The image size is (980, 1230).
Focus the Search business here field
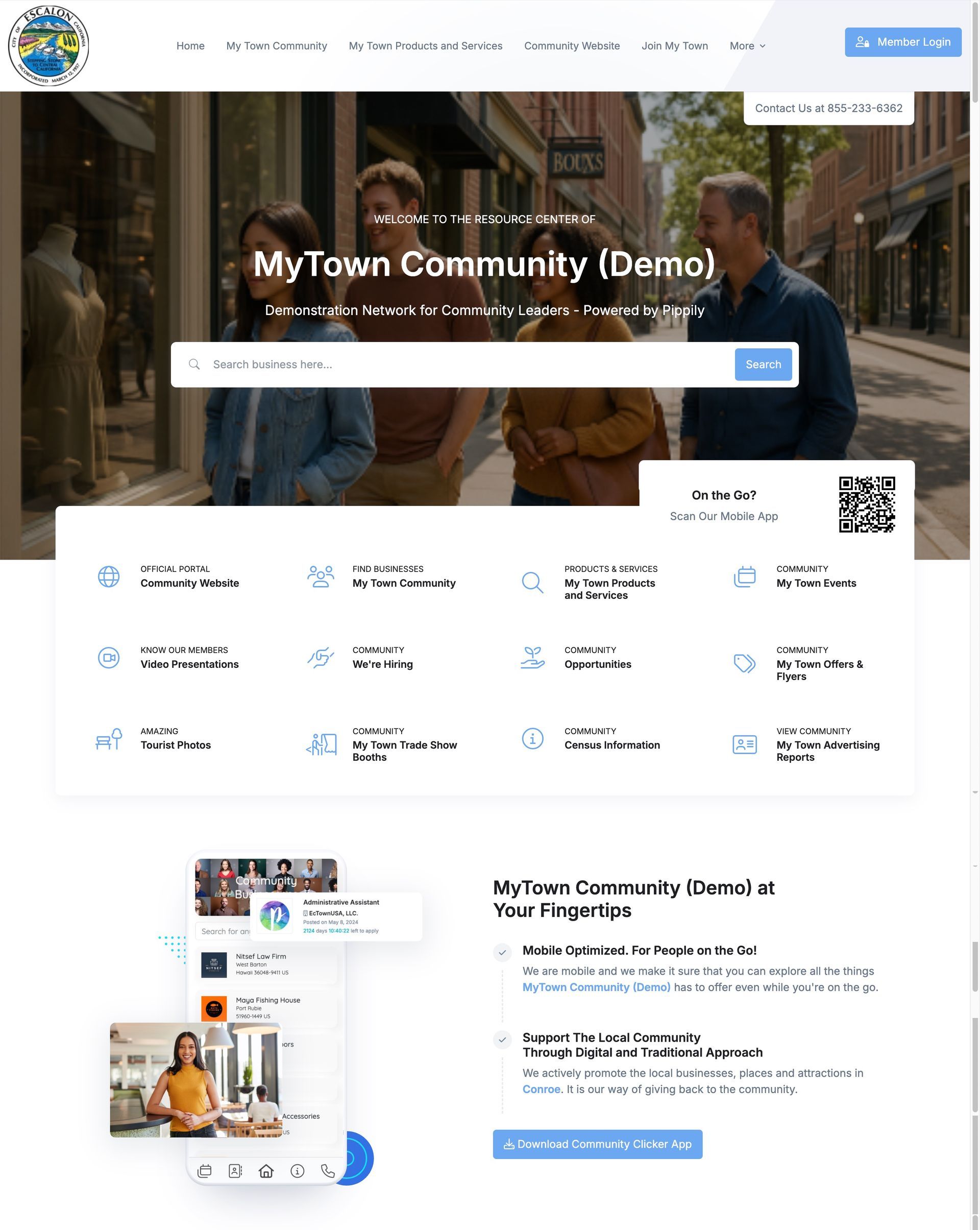(468, 365)
